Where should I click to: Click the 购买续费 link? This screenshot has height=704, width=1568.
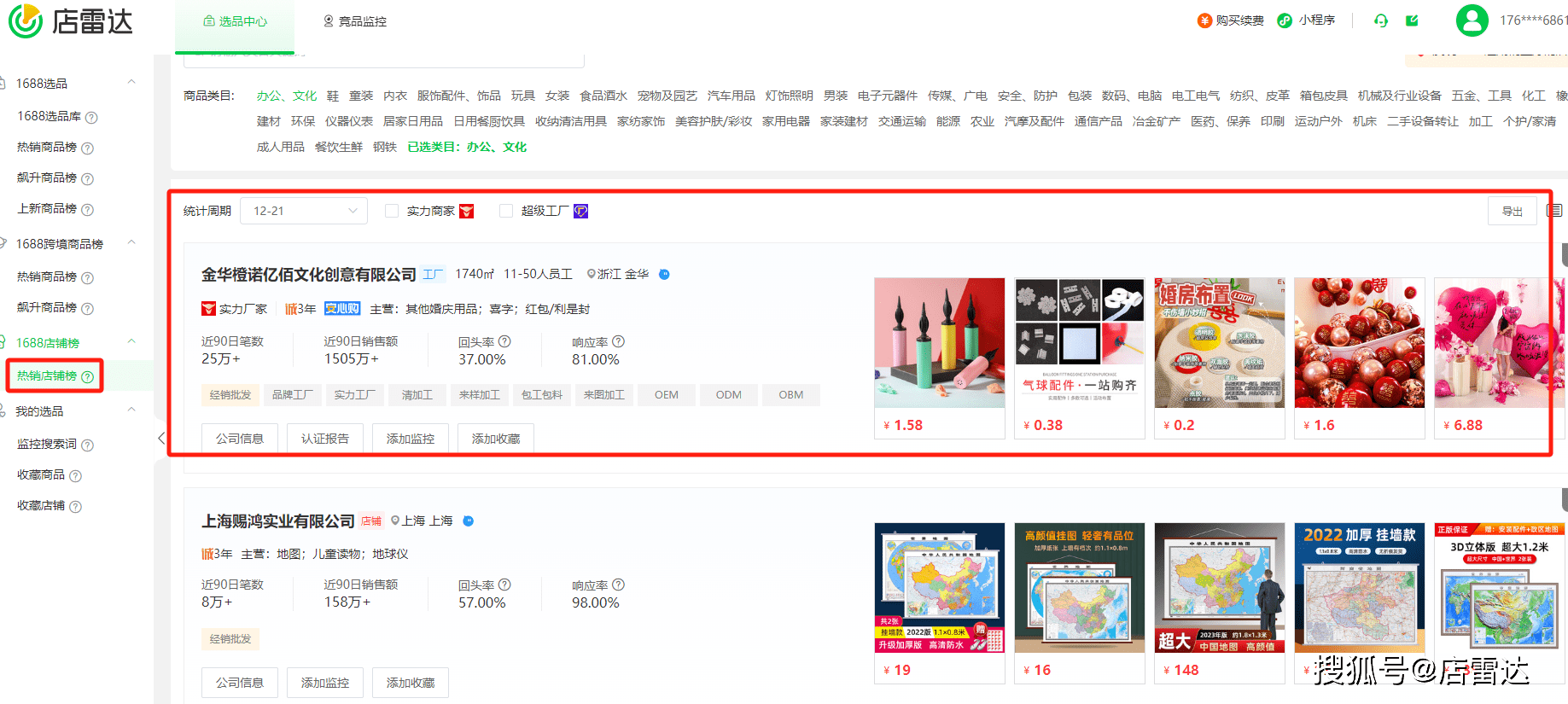1239,20
